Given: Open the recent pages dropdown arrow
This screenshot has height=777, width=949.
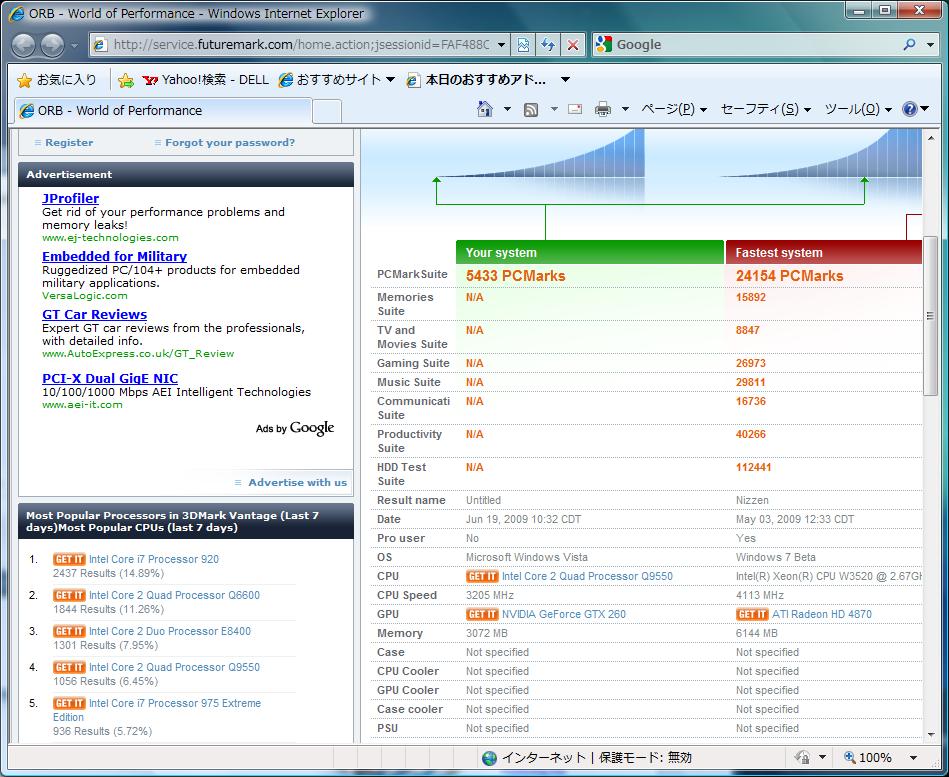Looking at the screenshot, I should pyautogui.click(x=74, y=45).
